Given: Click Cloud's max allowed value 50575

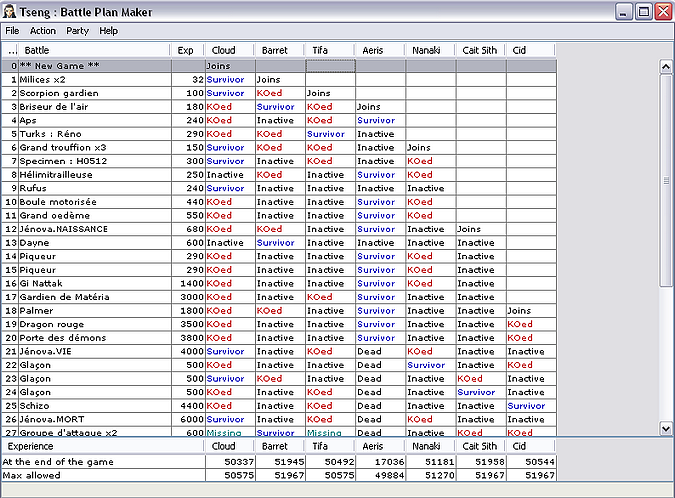Looking at the screenshot, I should coord(230,475).
